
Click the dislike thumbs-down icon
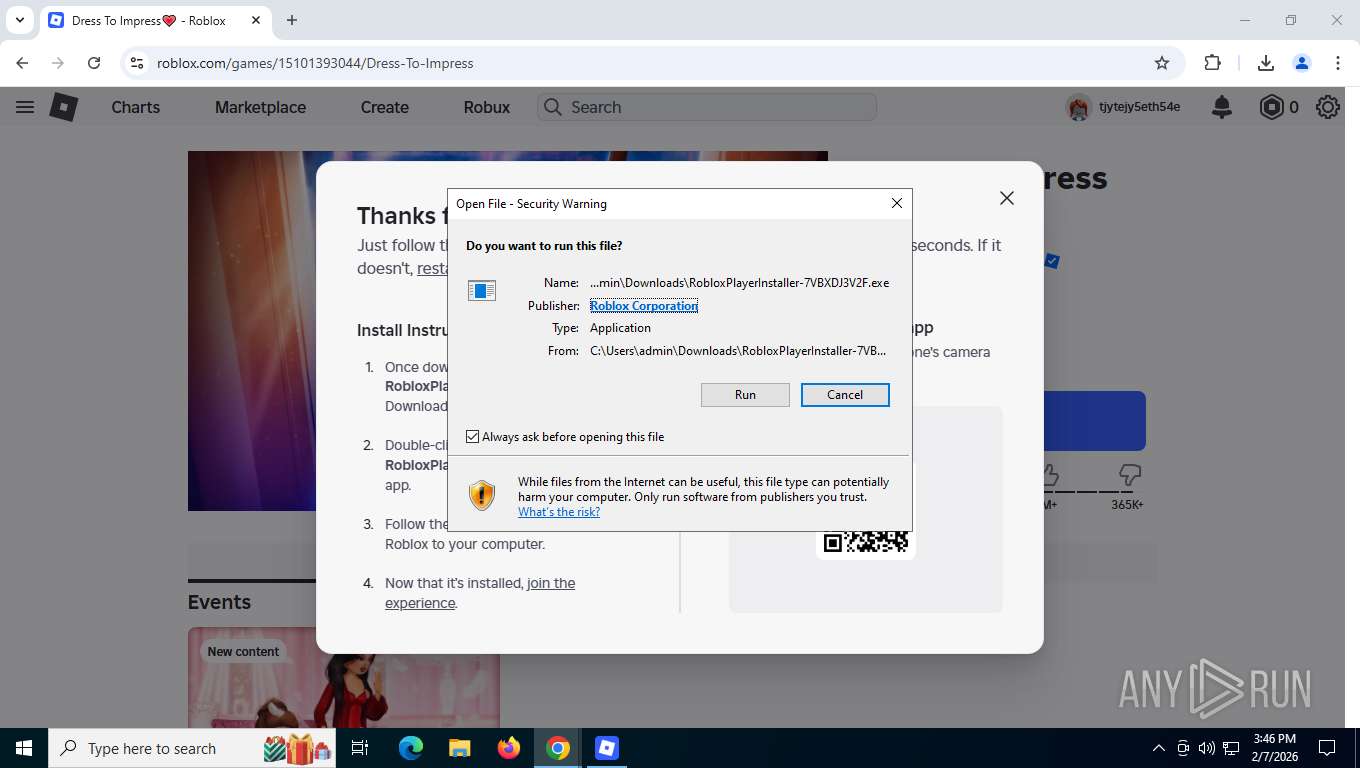point(1130,474)
